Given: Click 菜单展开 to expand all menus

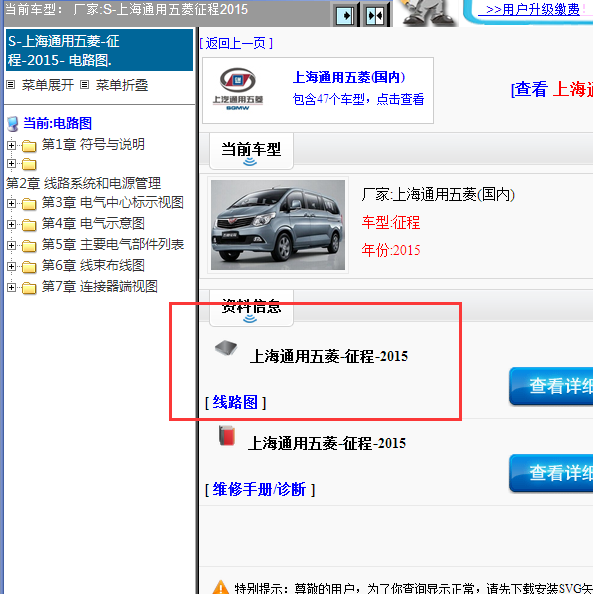Looking at the screenshot, I should pyautogui.click(x=48, y=85).
